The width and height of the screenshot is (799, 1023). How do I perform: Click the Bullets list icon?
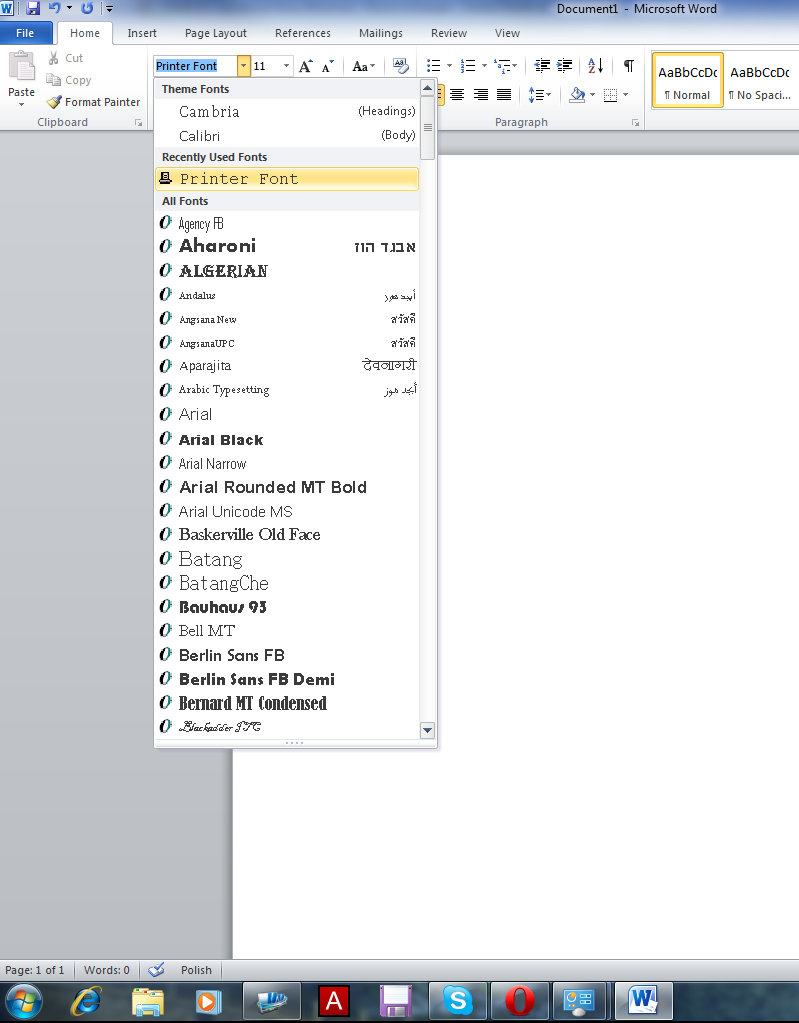(434, 65)
